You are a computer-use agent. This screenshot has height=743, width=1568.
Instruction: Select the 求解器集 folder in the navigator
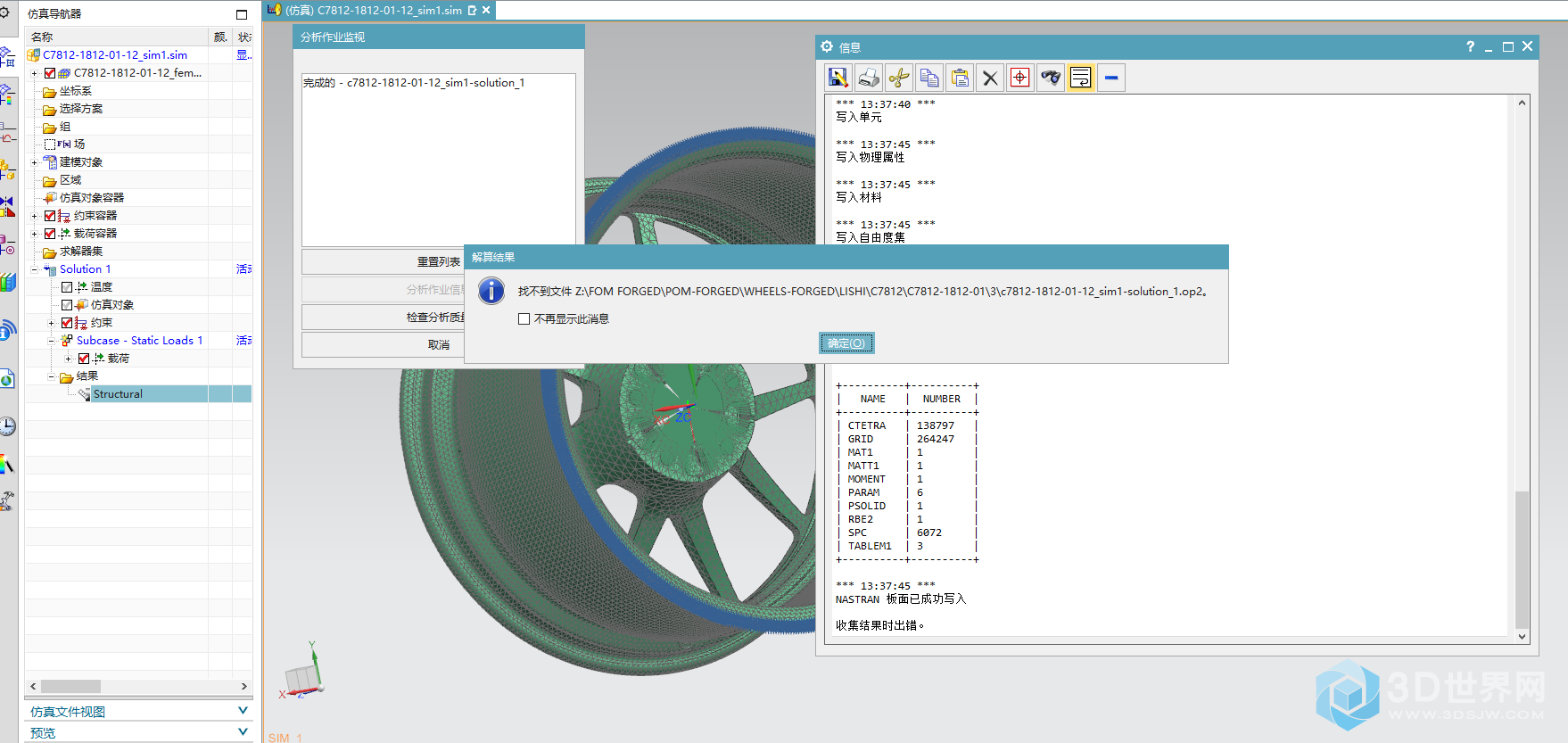click(x=80, y=252)
